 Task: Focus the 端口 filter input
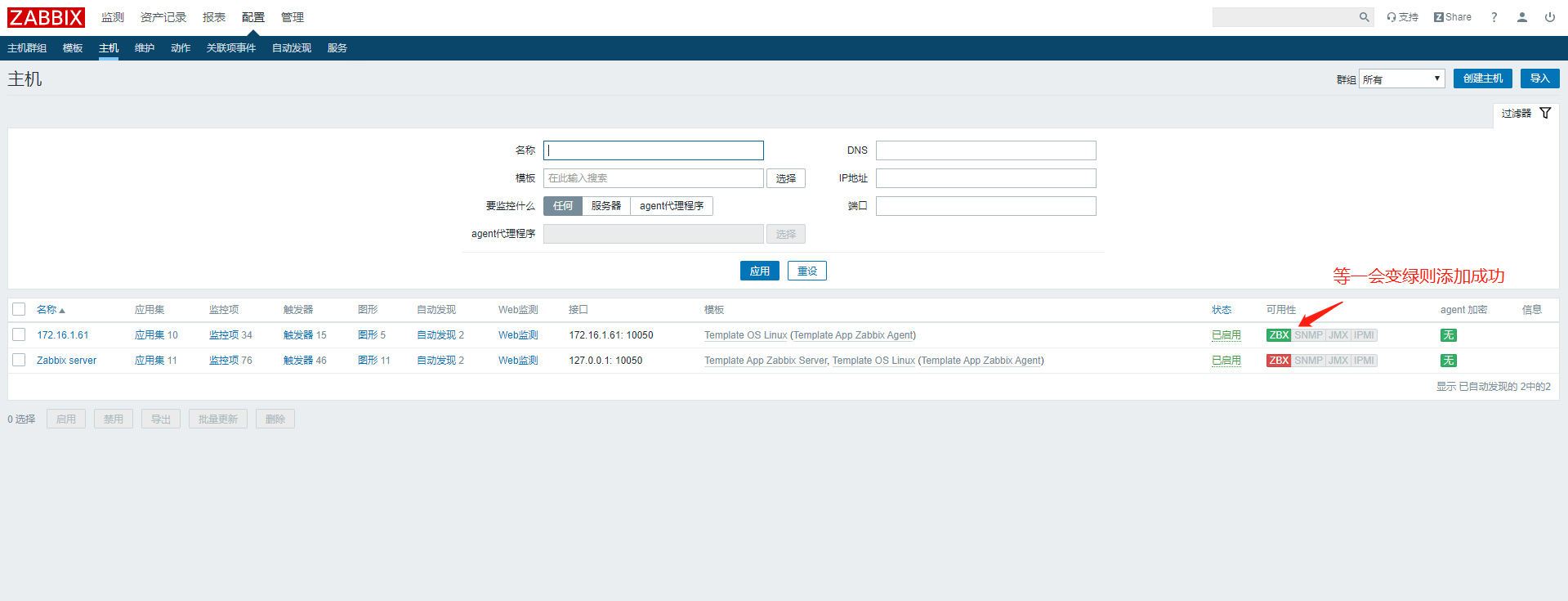click(986, 206)
